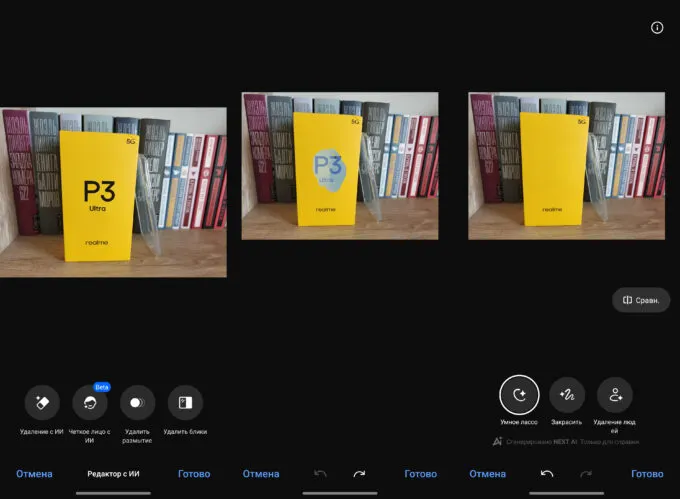Pick the Удаление людей tool
The height and width of the screenshot is (499, 680).
pyautogui.click(x=614, y=395)
